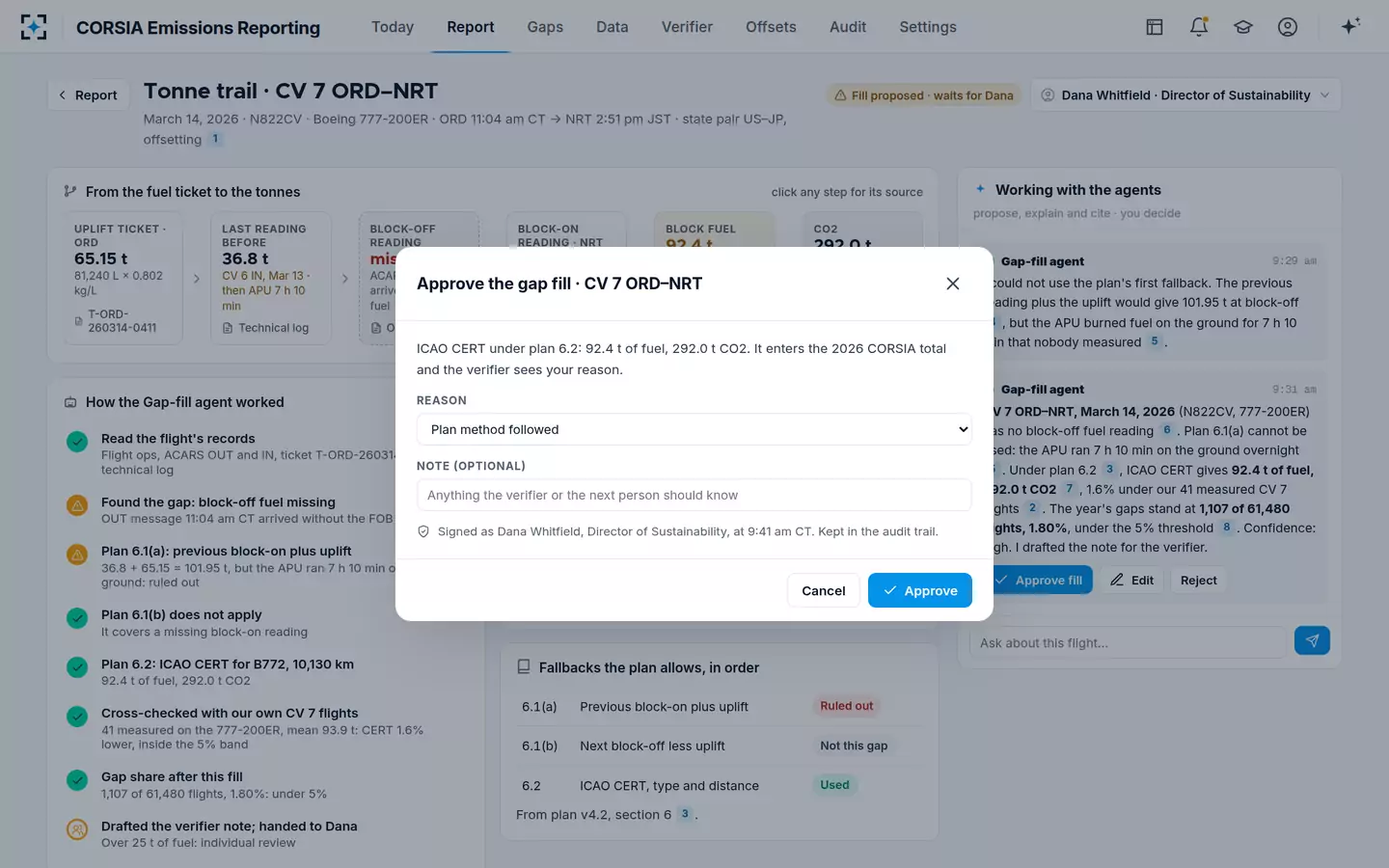
Task: Click the Ask about this flight input
Action: (1128, 642)
